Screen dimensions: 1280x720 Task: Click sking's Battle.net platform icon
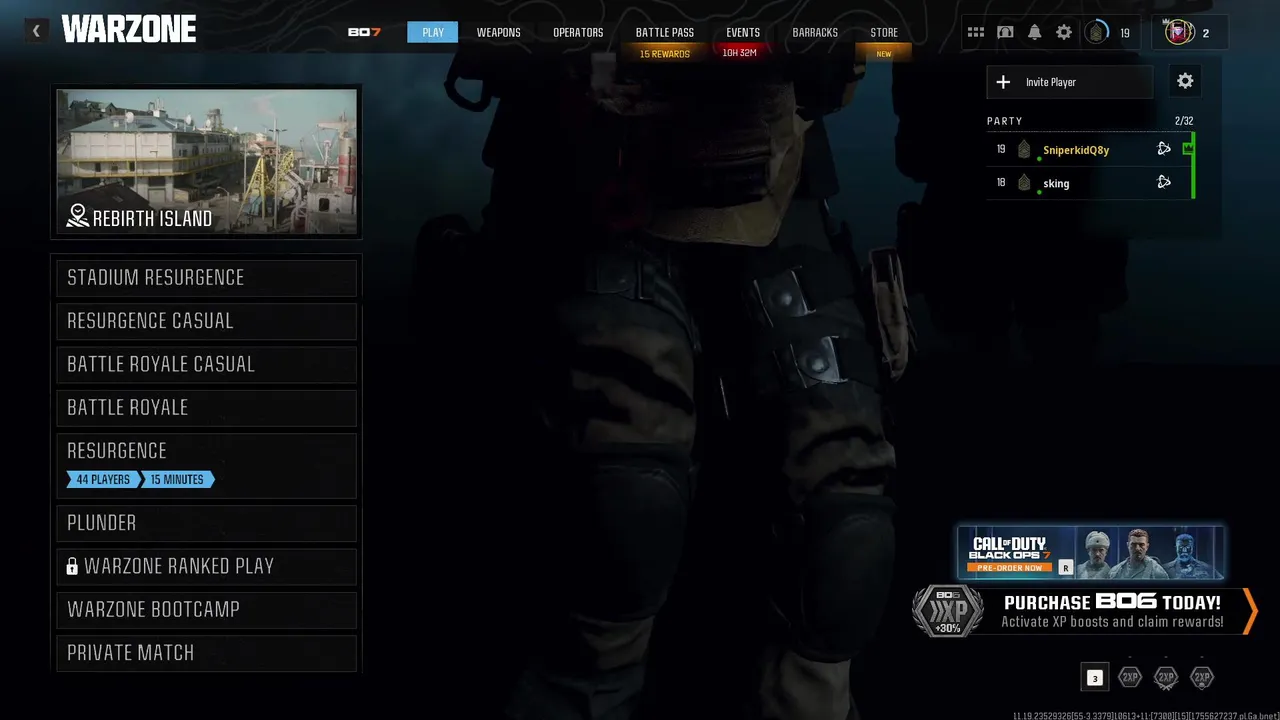(x=1164, y=182)
